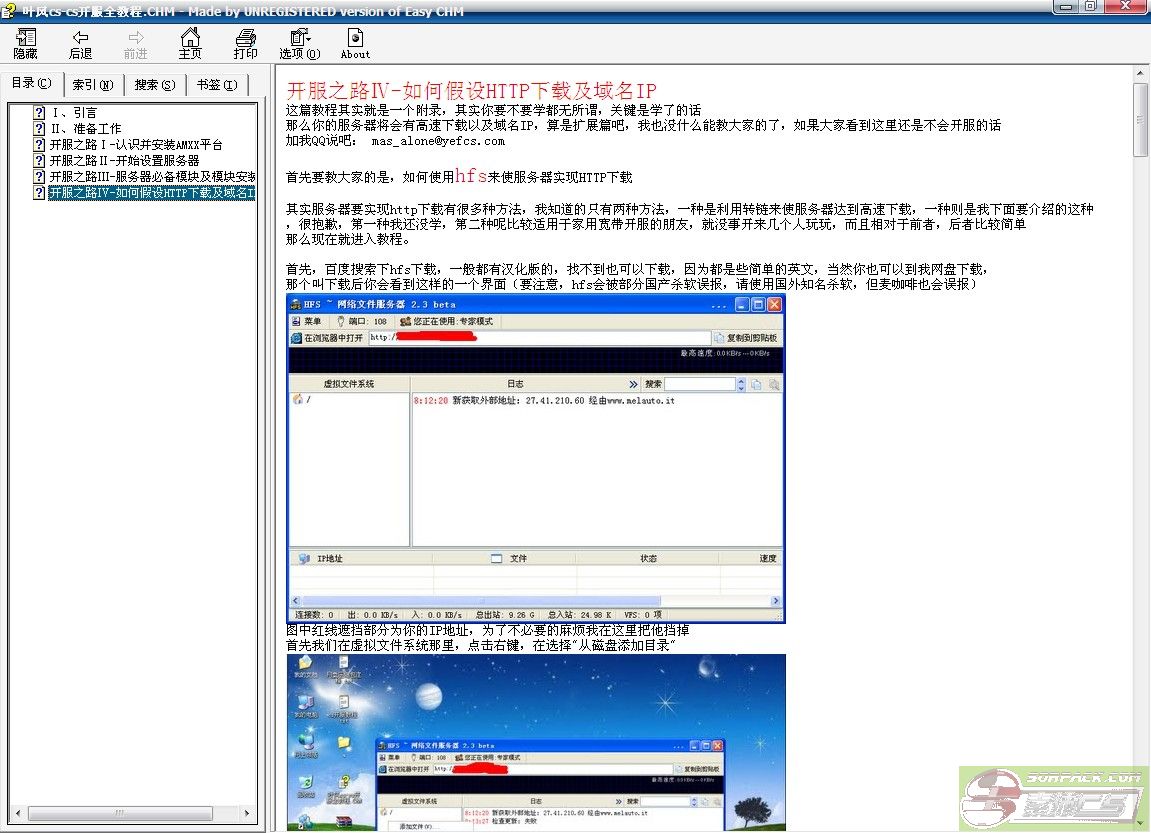1151x833 pixels.
Task: Click the page icon beside the highlighted '开服之路IV' topic
Action: point(39,193)
